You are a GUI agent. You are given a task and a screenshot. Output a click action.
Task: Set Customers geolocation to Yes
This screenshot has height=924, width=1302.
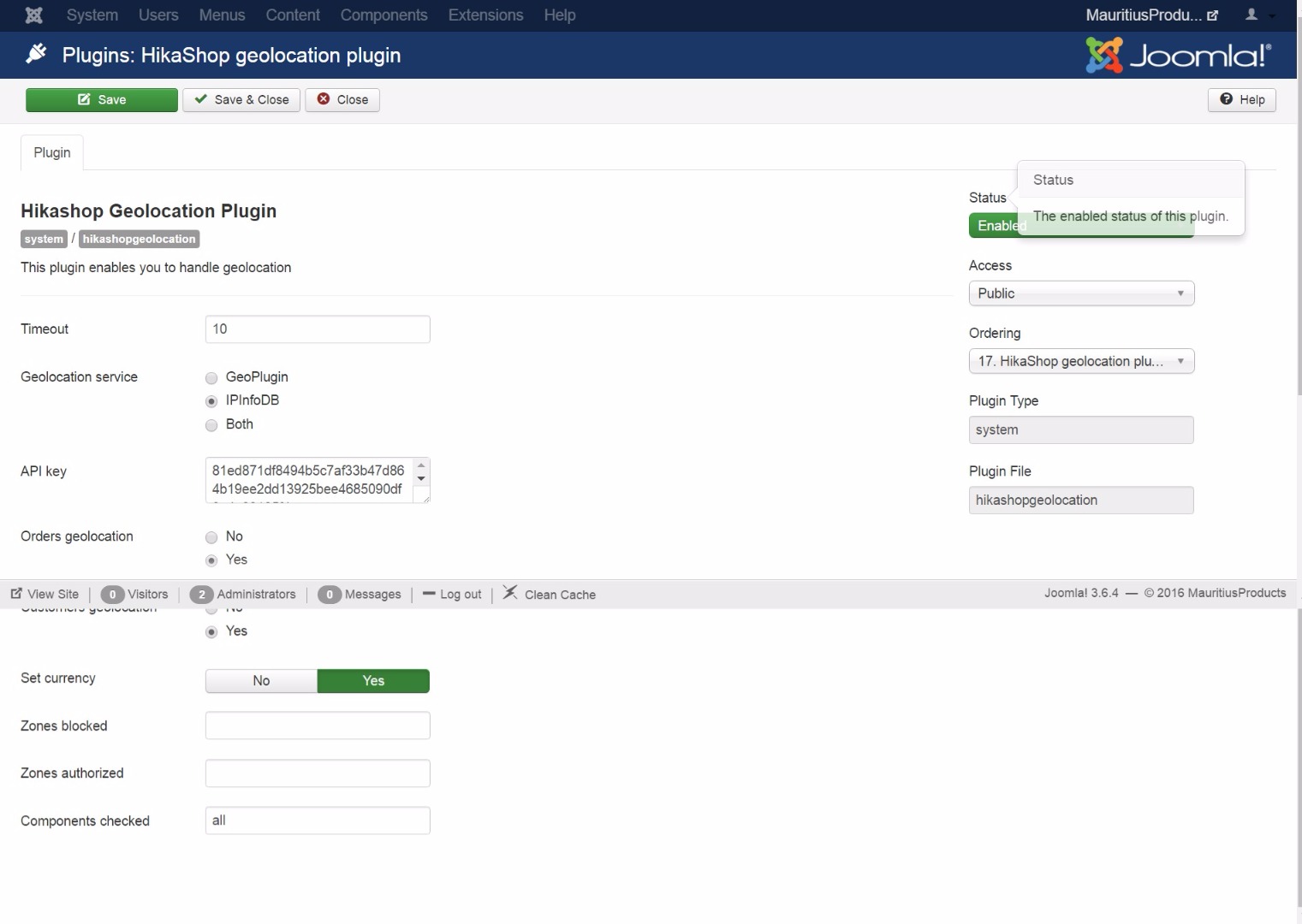pos(211,632)
